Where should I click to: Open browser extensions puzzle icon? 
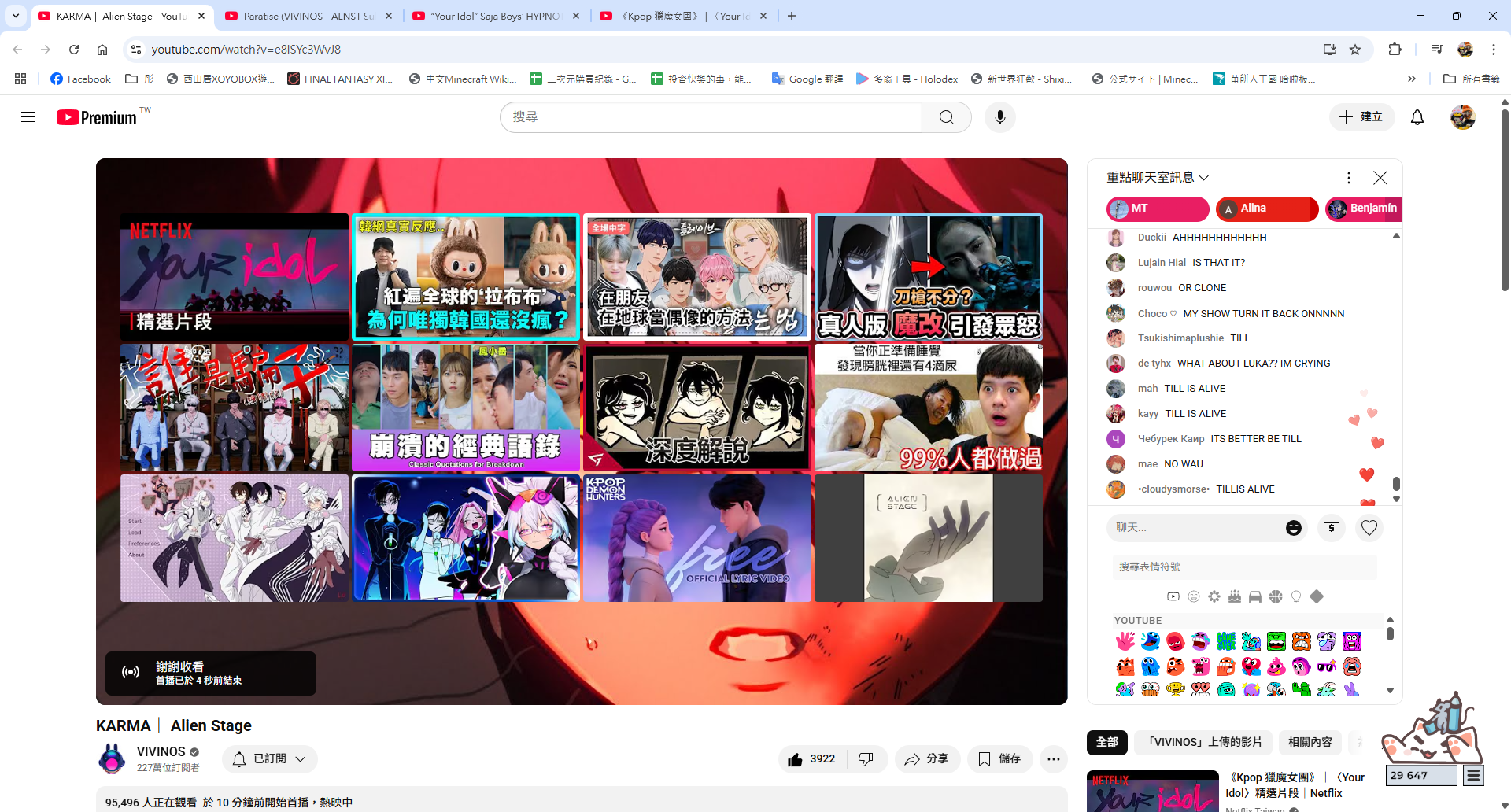(x=1395, y=50)
